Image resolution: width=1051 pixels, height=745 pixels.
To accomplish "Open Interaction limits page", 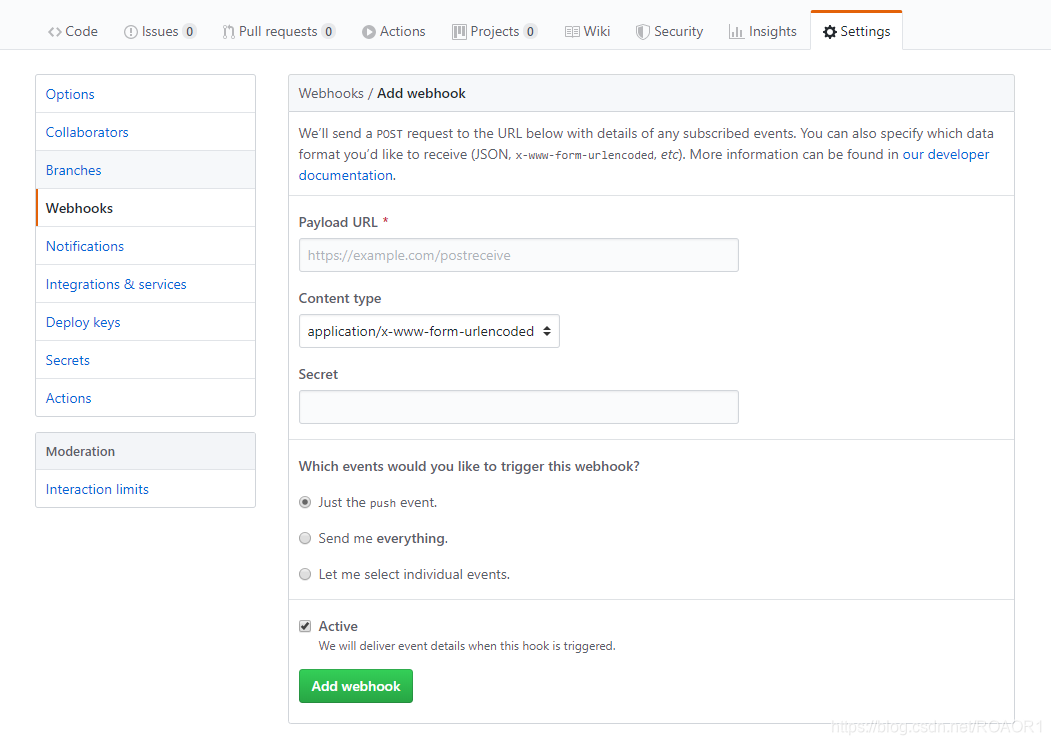I will tap(145, 489).
